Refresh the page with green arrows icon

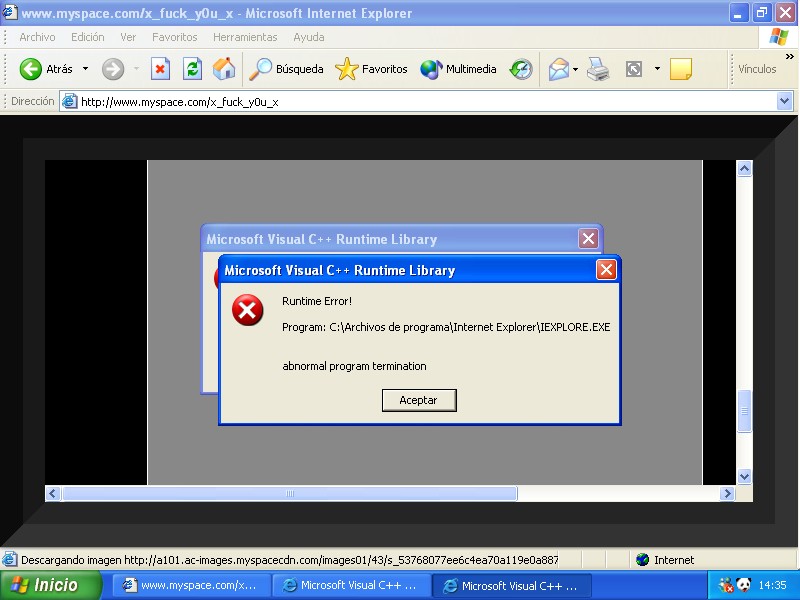tap(192, 69)
